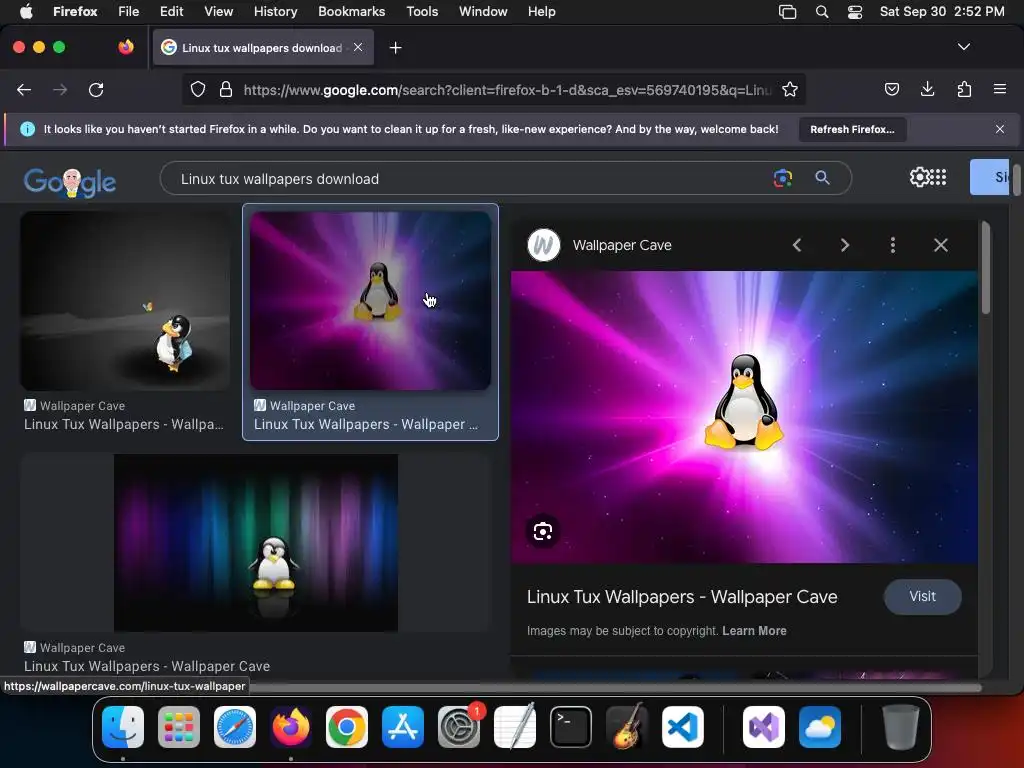Viewport: 1024px width, 768px height.
Task: Go back to the previous page
Action: tap(24, 89)
